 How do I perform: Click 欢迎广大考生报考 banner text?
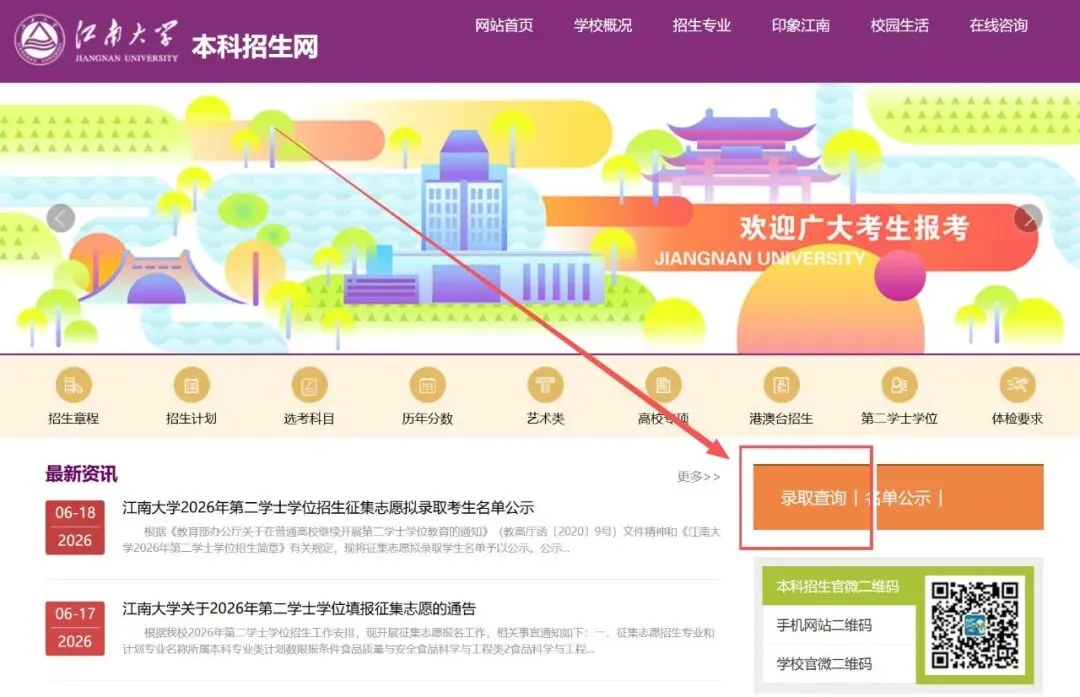pyautogui.click(x=854, y=227)
